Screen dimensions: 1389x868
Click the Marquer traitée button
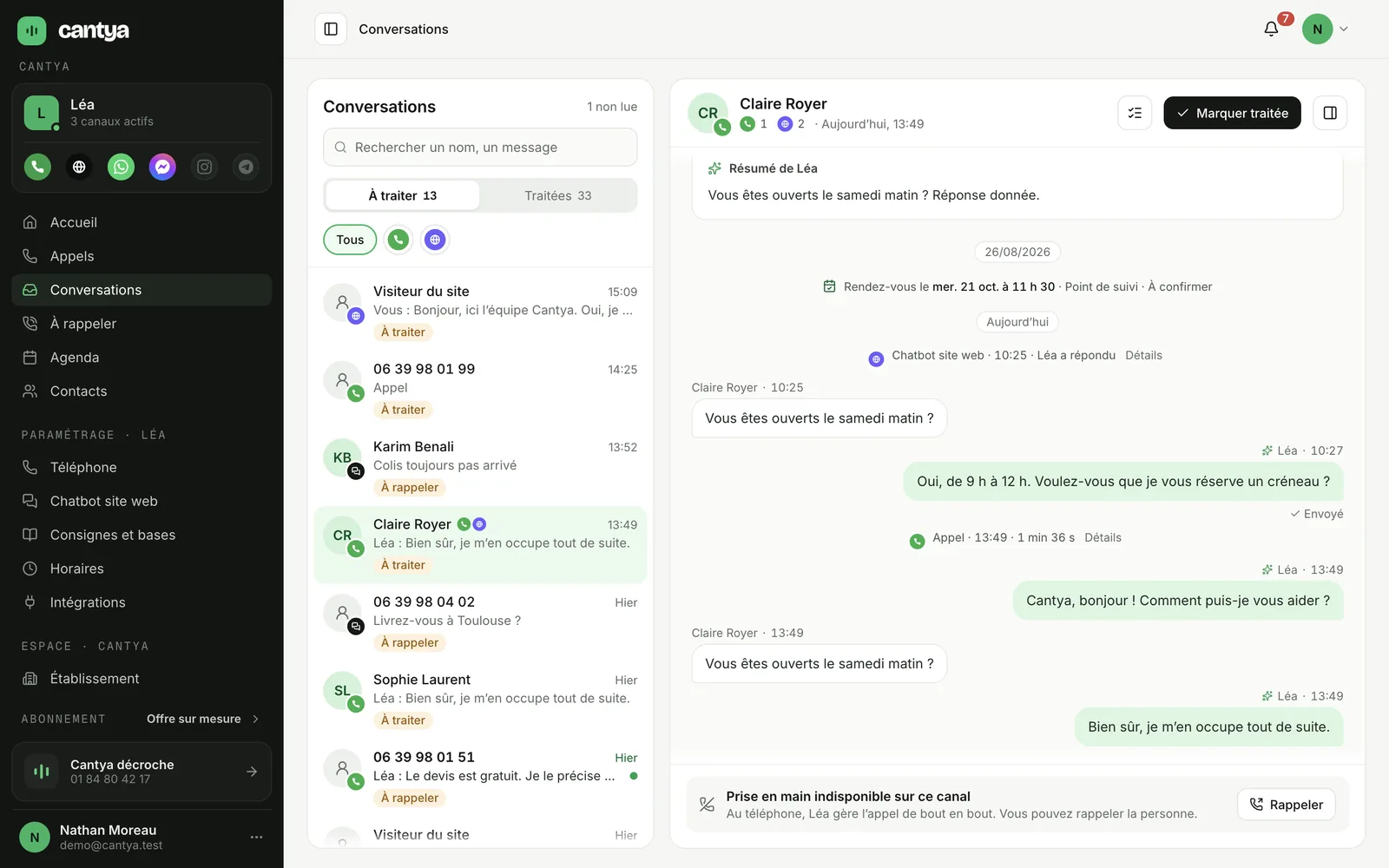coord(1232,113)
